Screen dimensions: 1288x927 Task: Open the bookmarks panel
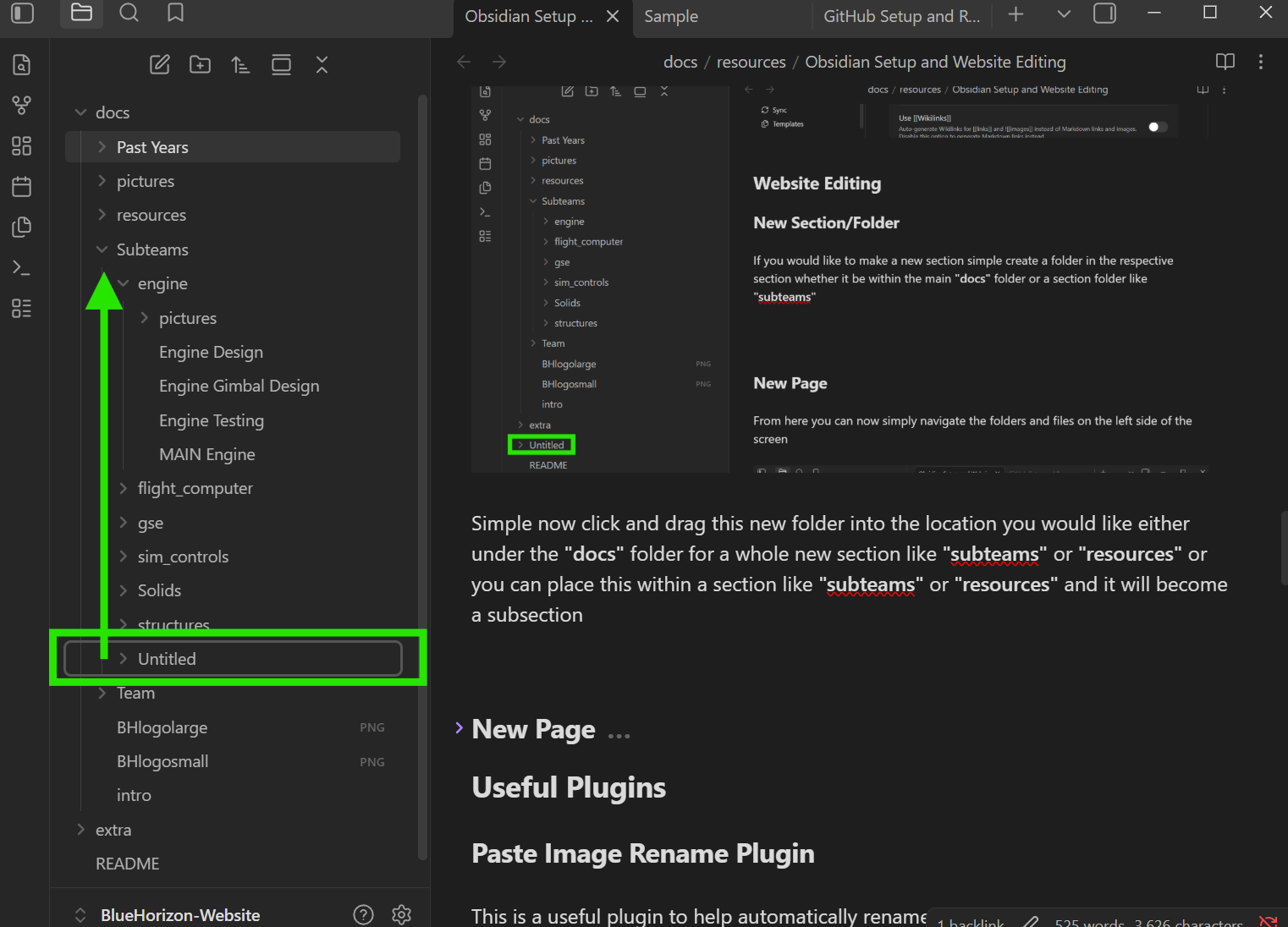point(175,13)
